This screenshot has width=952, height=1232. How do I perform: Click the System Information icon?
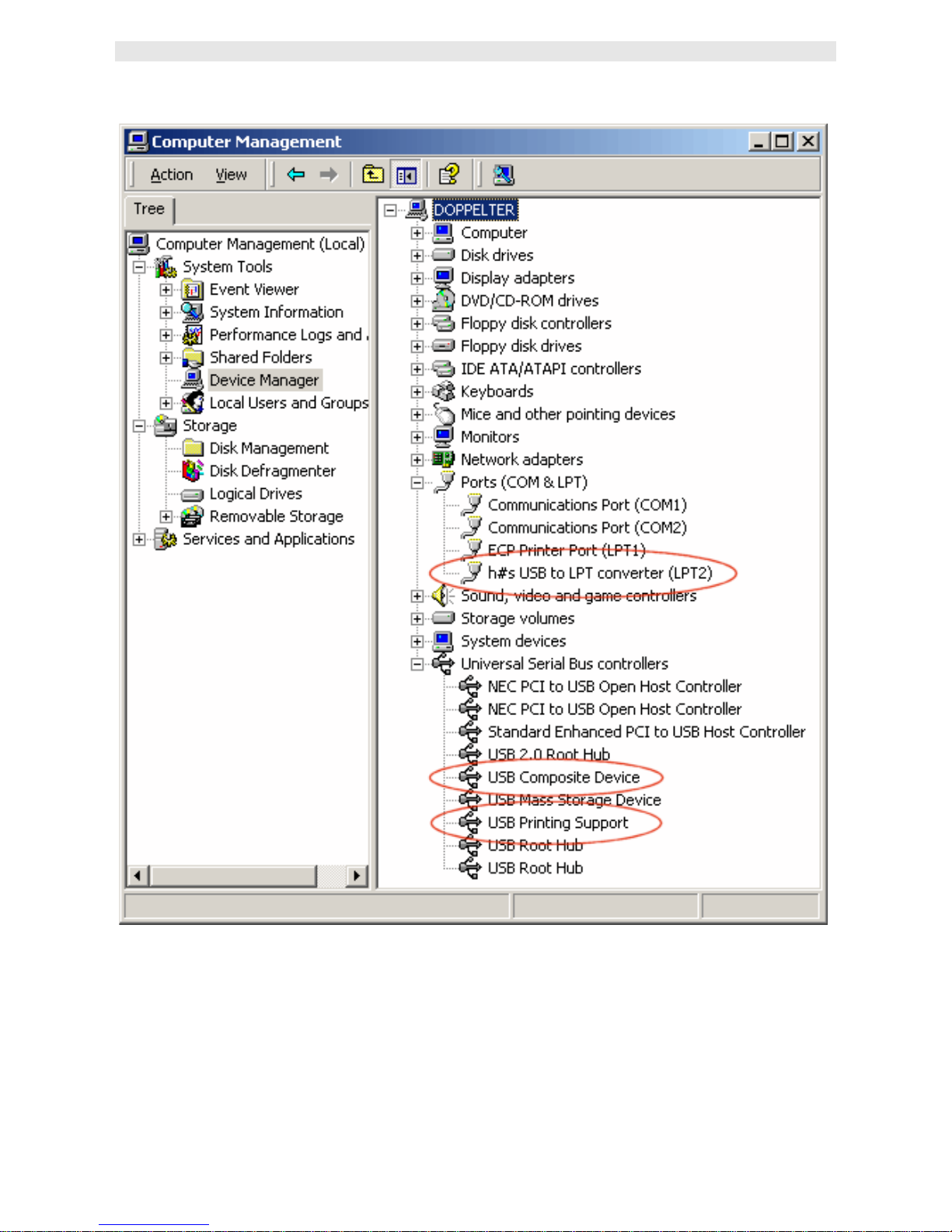coord(192,312)
